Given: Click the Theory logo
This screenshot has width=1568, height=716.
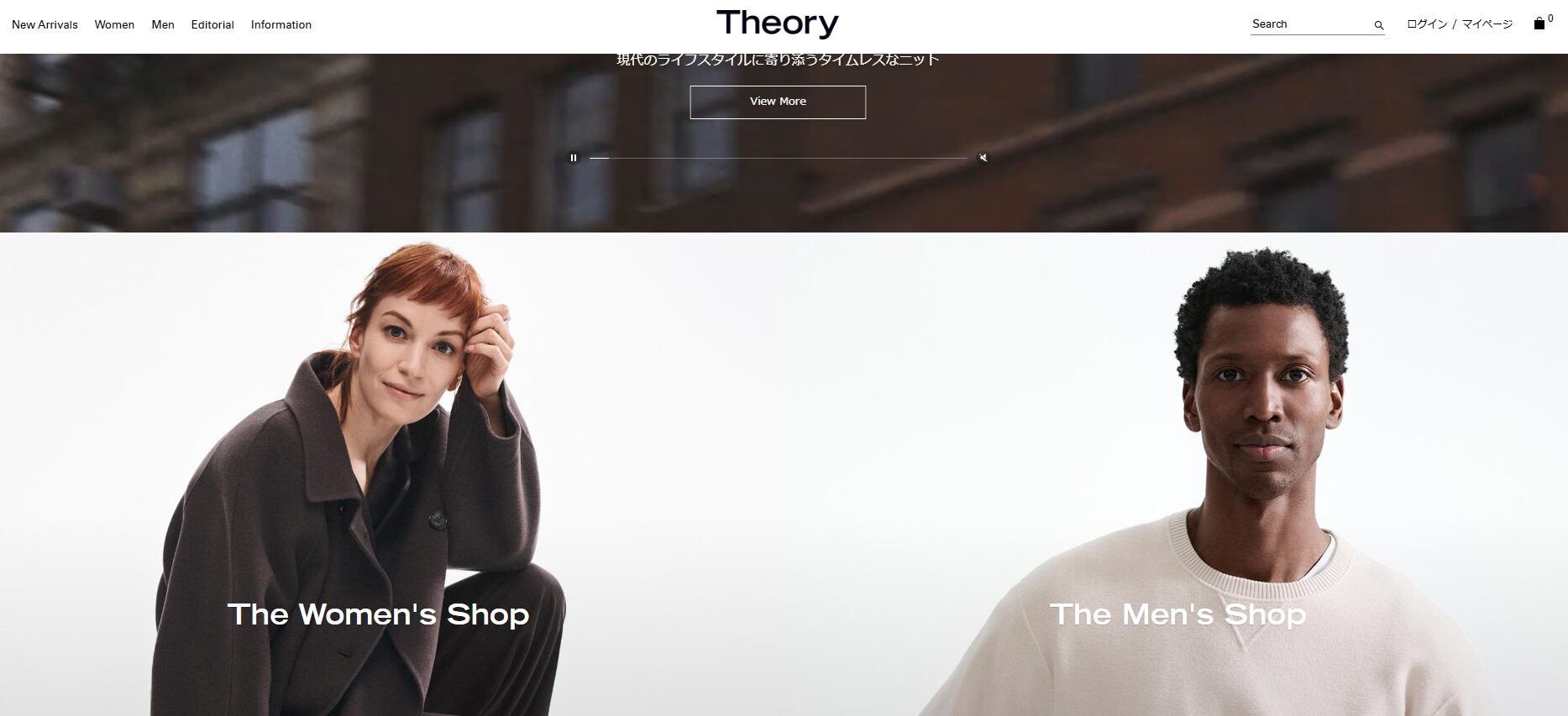Looking at the screenshot, I should coord(778,24).
